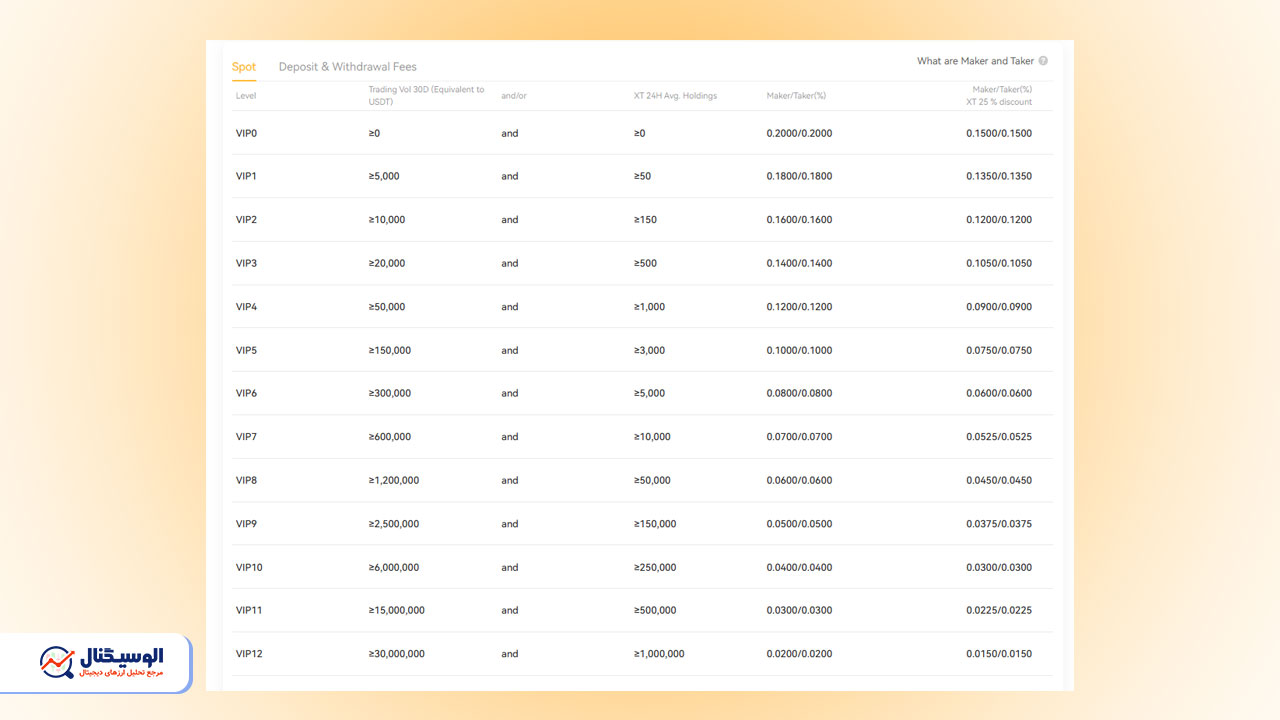Click the ≥1,200,000 trading volume value

tap(394, 480)
